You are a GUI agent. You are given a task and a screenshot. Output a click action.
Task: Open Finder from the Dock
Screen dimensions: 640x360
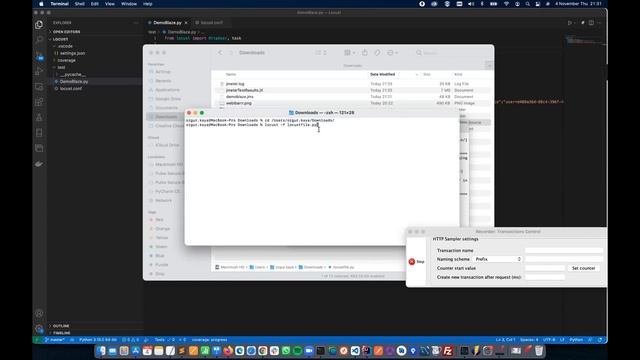point(101,351)
